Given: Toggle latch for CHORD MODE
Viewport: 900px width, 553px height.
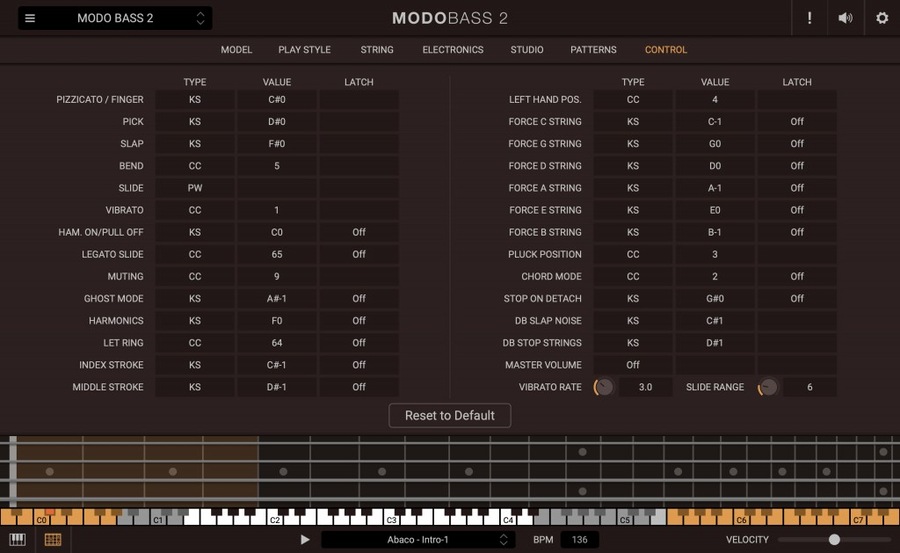Looking at the screenshot, I should point(797,277).
